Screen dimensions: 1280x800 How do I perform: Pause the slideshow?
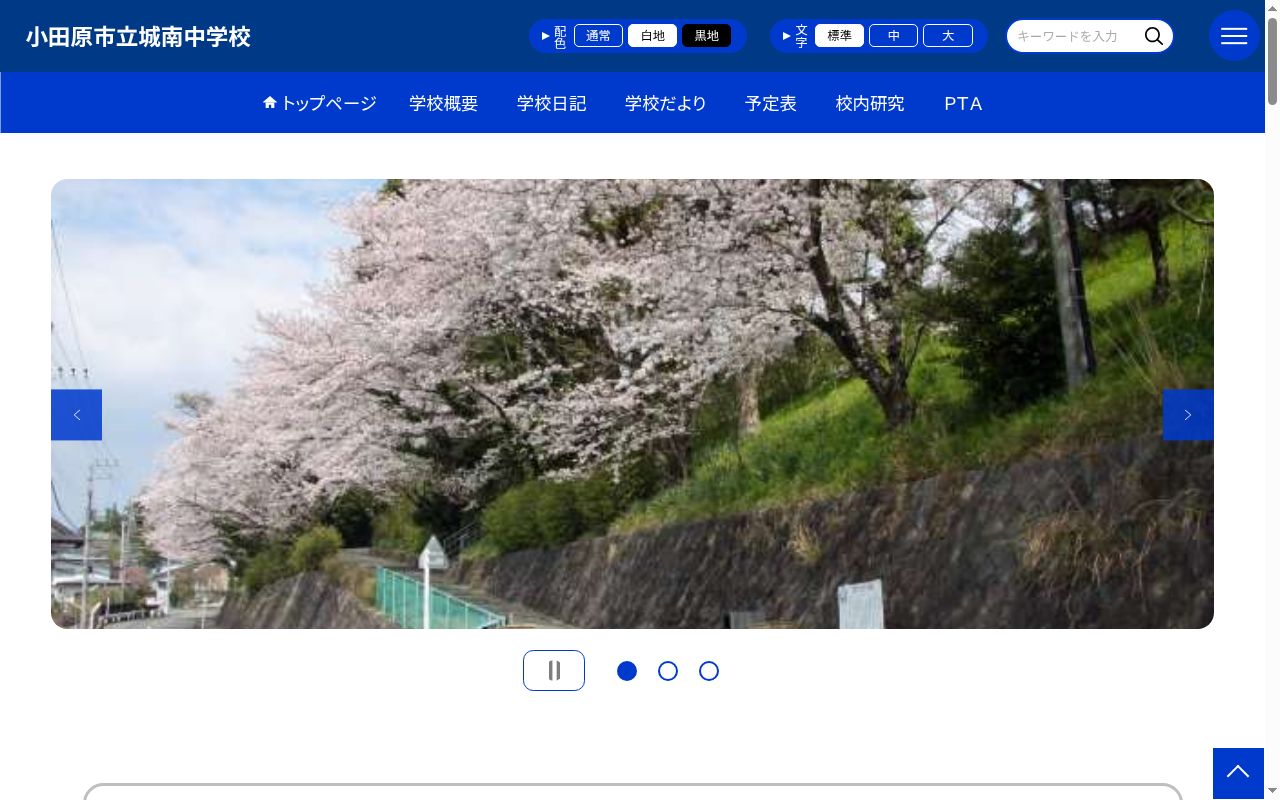click(x=554, y=670)
